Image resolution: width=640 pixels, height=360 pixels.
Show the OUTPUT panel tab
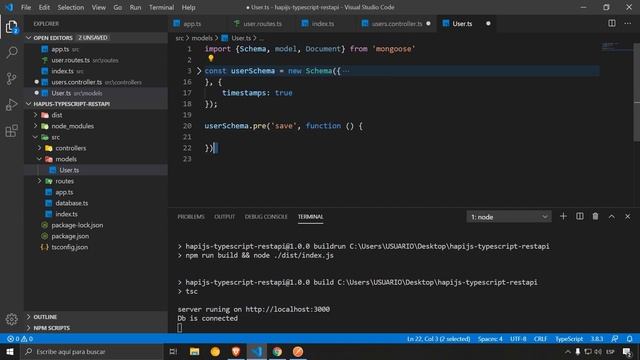point(224,217)
